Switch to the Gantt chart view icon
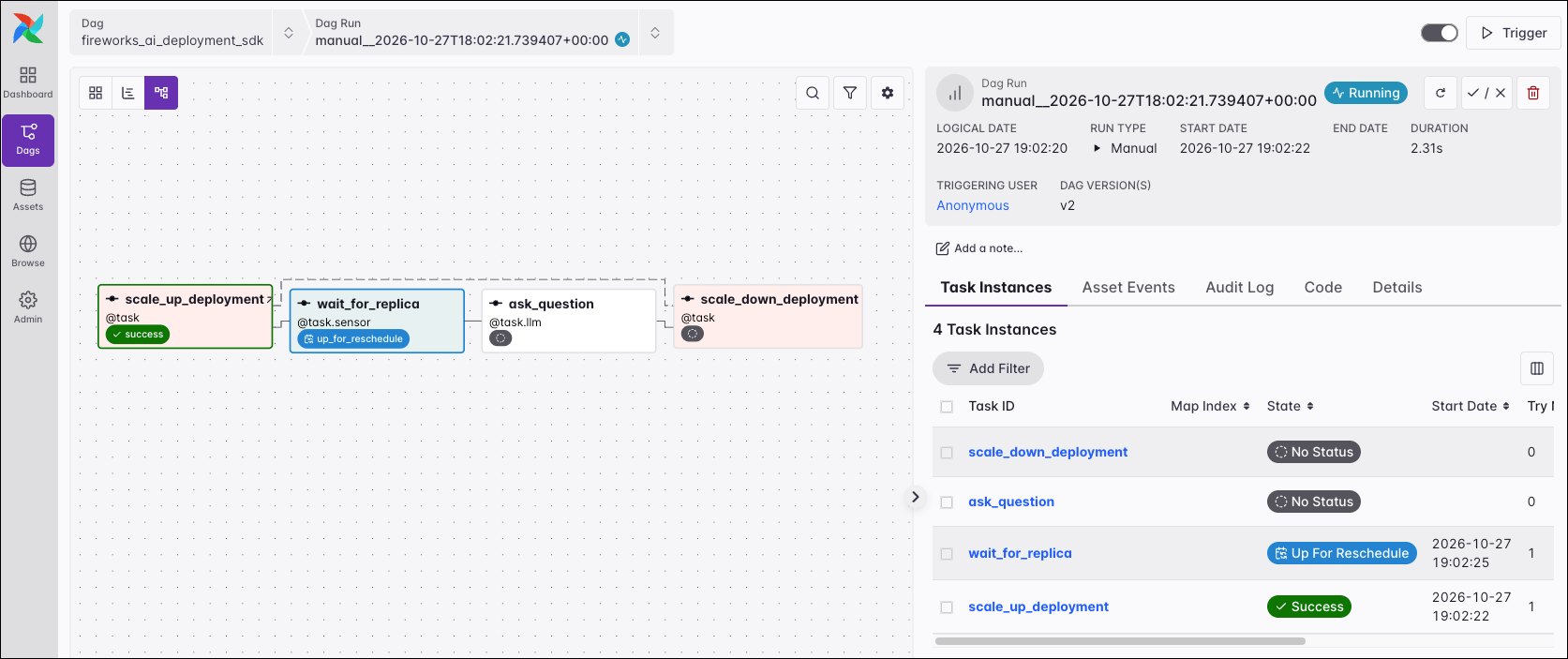The width and height of the screenshot is (1568, 659). 128,93
